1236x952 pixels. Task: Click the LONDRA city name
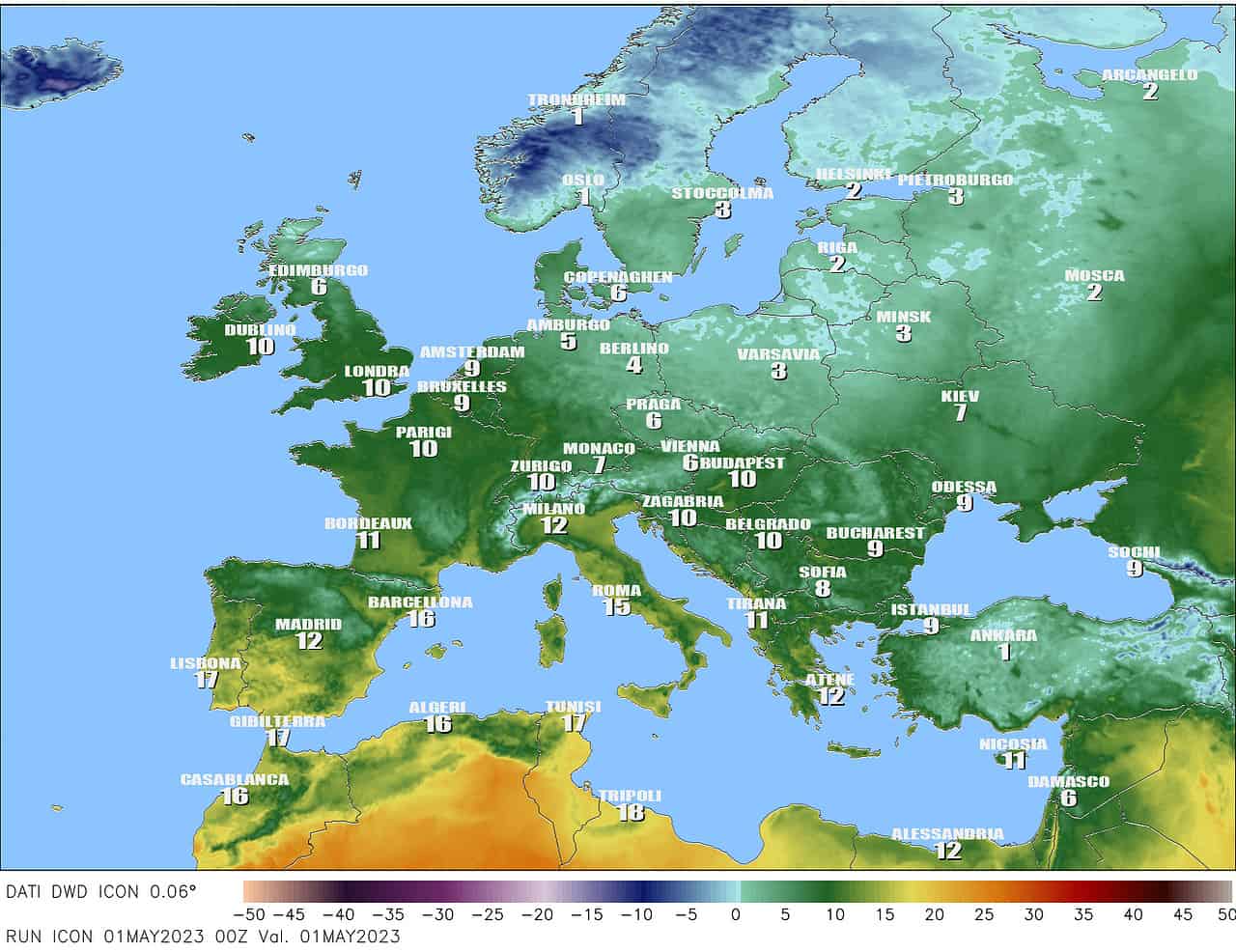coord(377,371)
